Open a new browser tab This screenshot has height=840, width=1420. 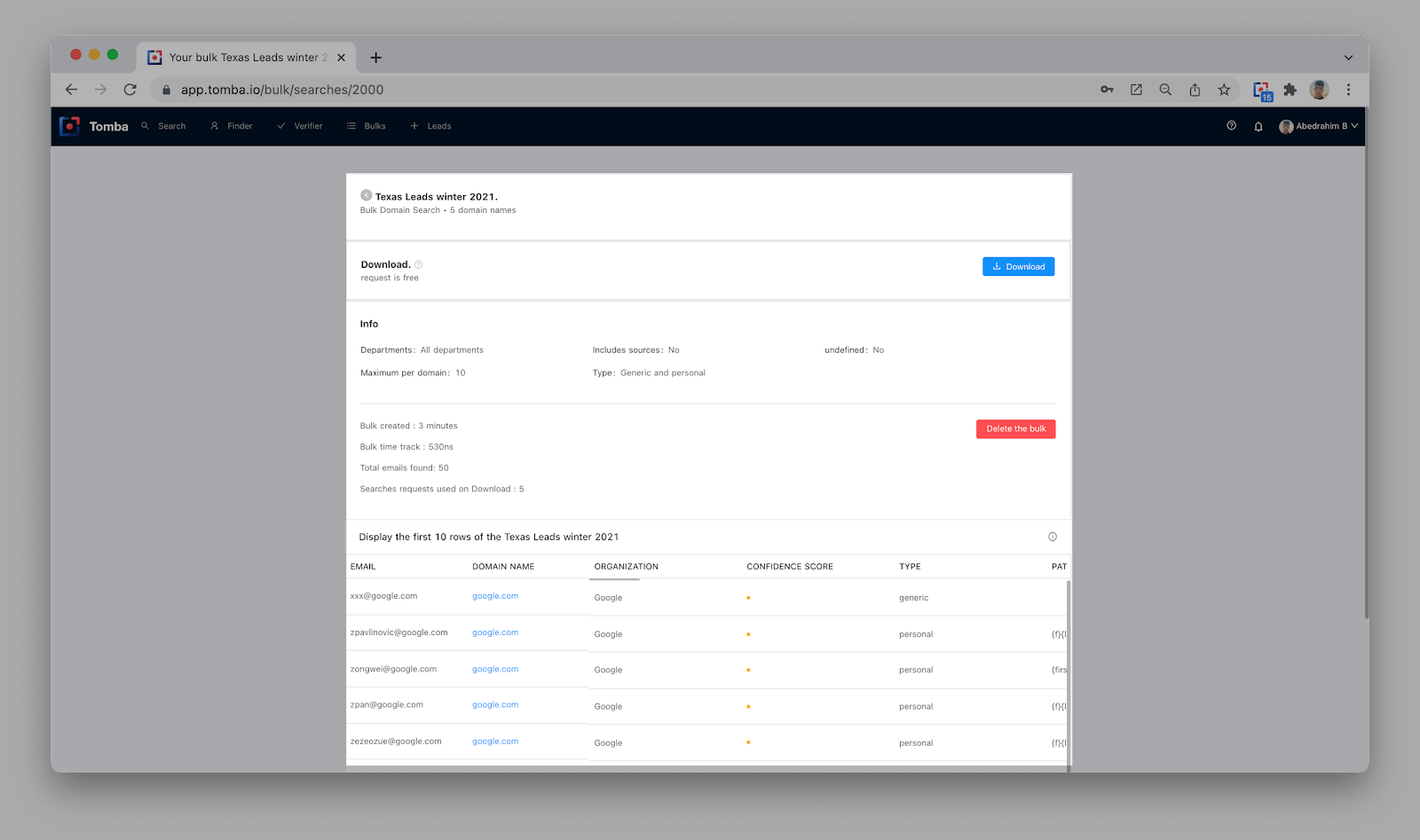tap(376, 58)
